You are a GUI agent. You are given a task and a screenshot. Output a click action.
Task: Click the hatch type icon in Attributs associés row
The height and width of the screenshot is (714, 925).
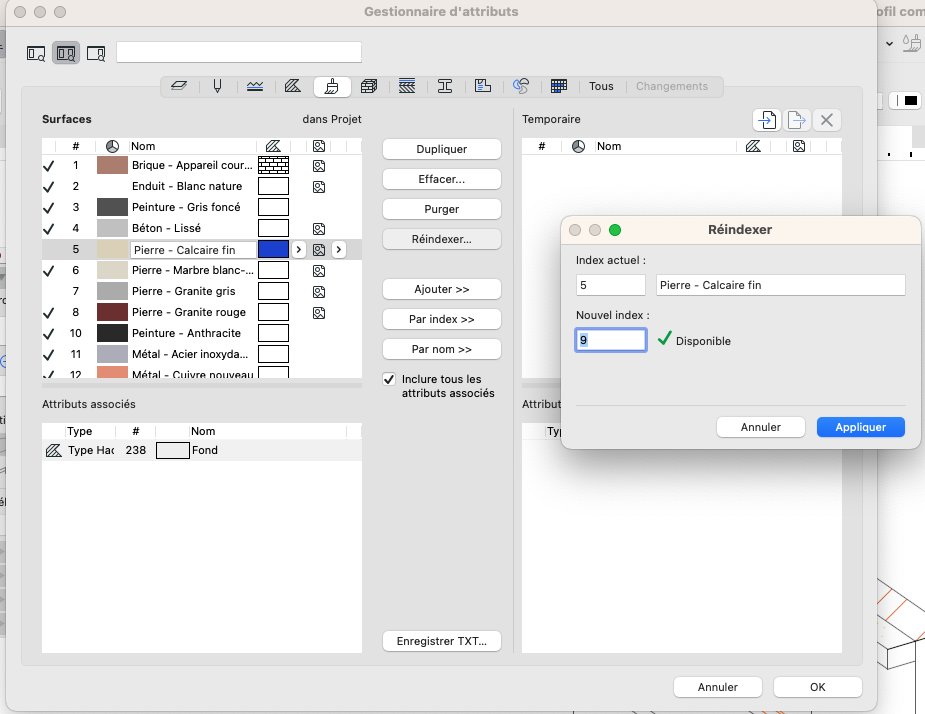click(54, 451)
